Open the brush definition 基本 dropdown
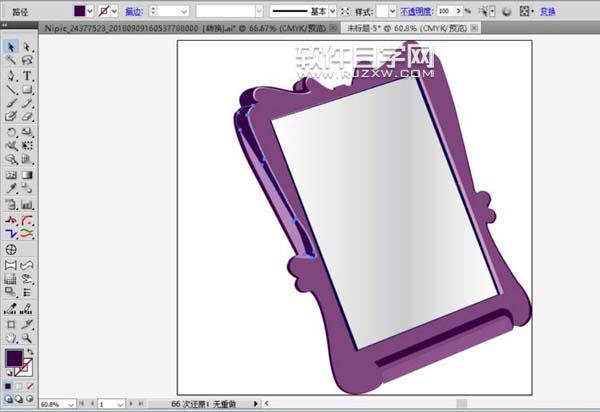 (x=333, y=11)
